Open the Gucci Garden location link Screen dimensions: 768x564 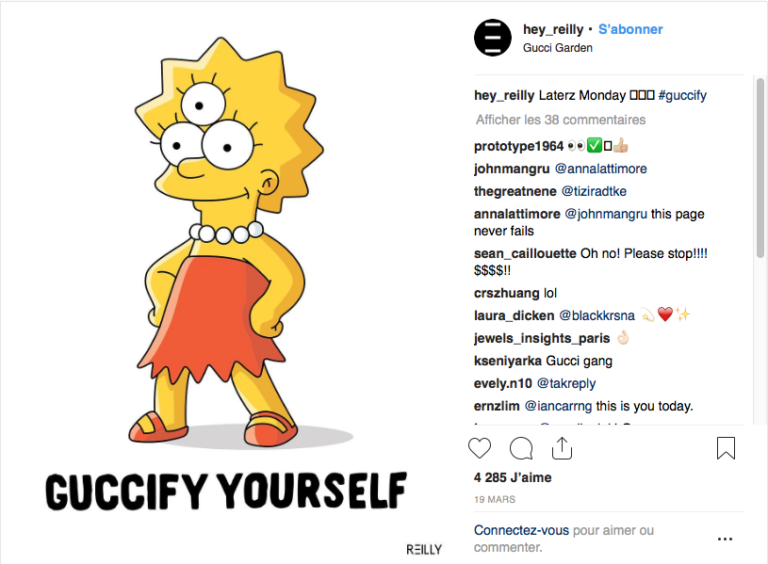coord(557,48)
